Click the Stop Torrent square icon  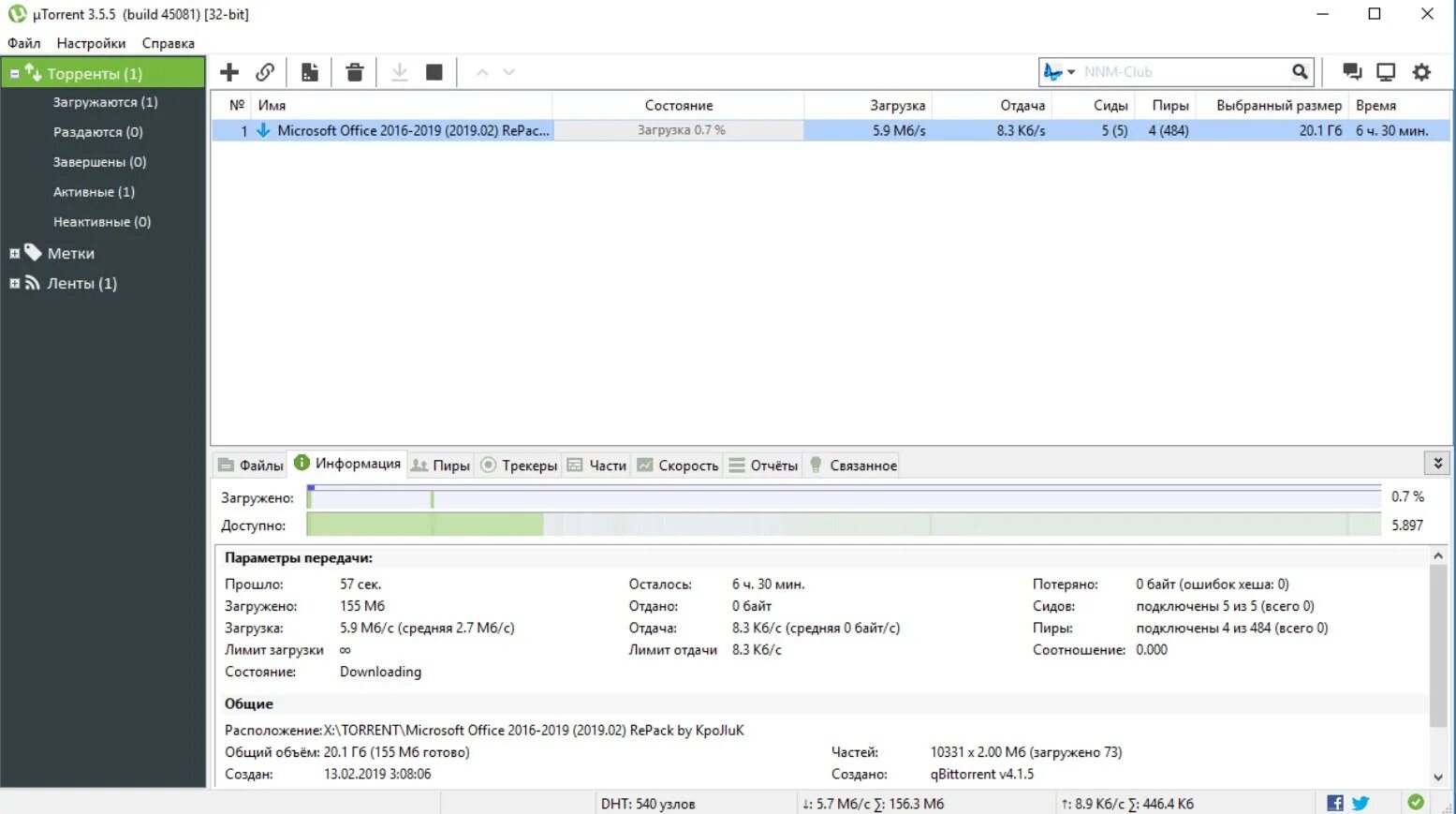tap(434, 72)
